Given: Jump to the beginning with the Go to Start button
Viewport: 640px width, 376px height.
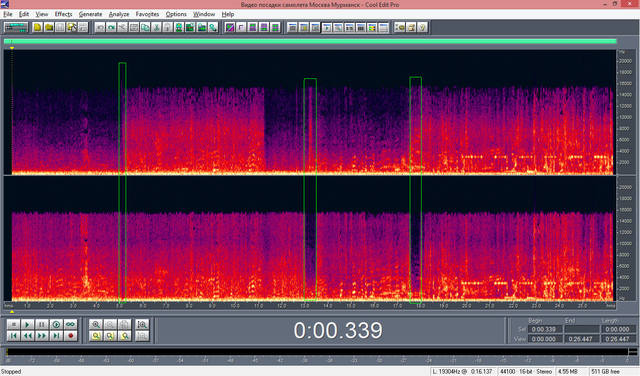Looking at the screenshot, I should coord(13,336).
